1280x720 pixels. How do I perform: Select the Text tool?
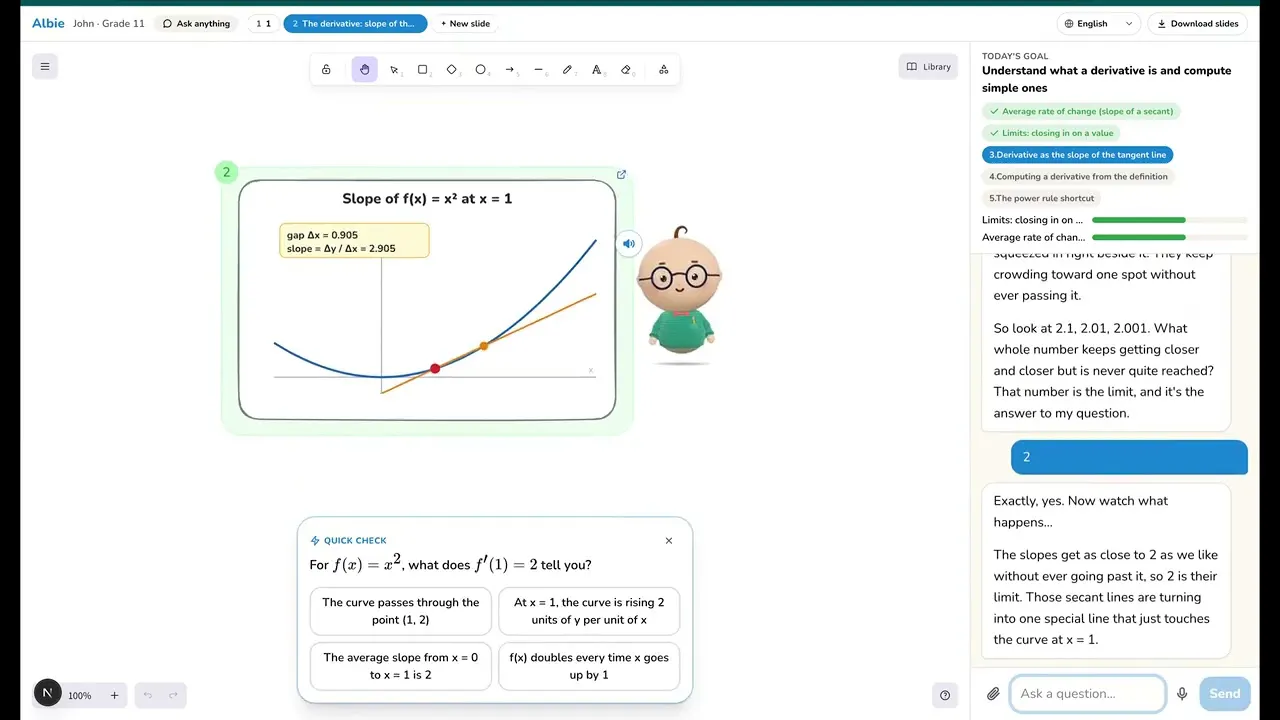pos(597,70)
